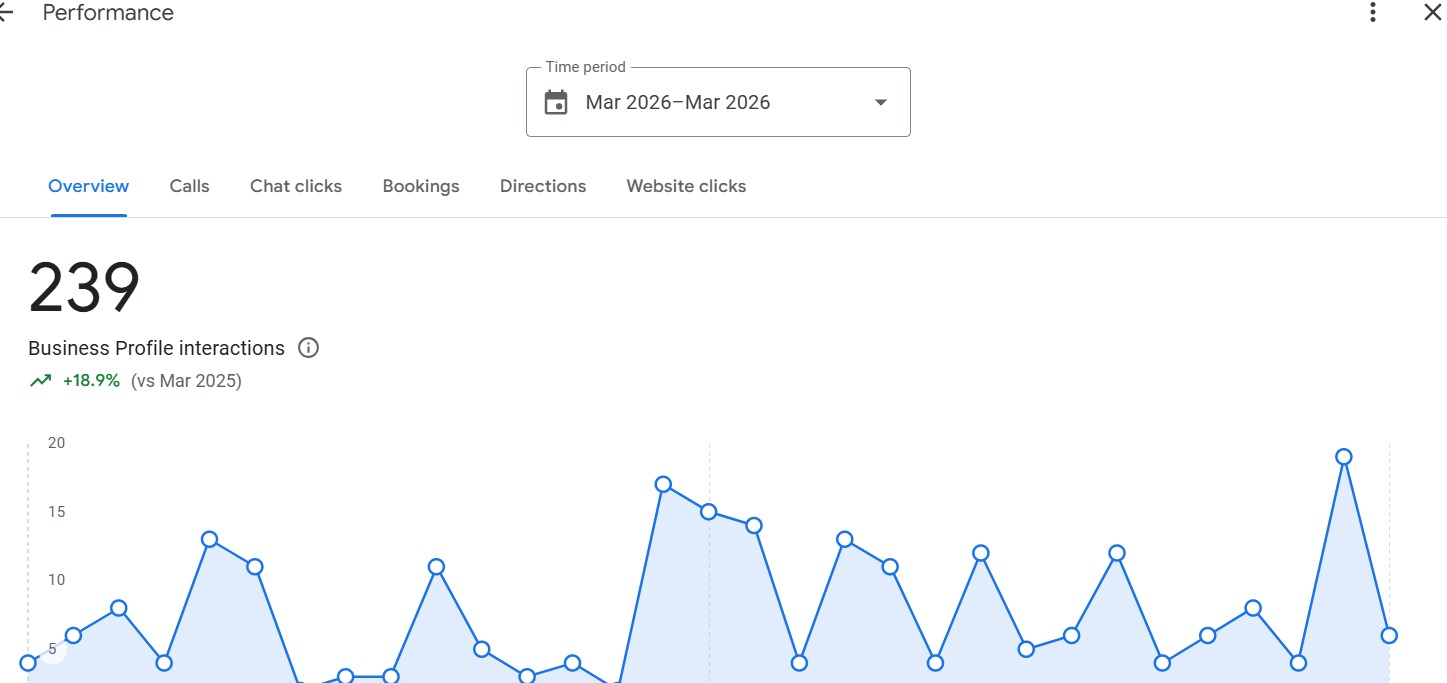Open the three-dot overflow menu
This screenshot has height=683, width=1447.
[x=1372, y=13]
